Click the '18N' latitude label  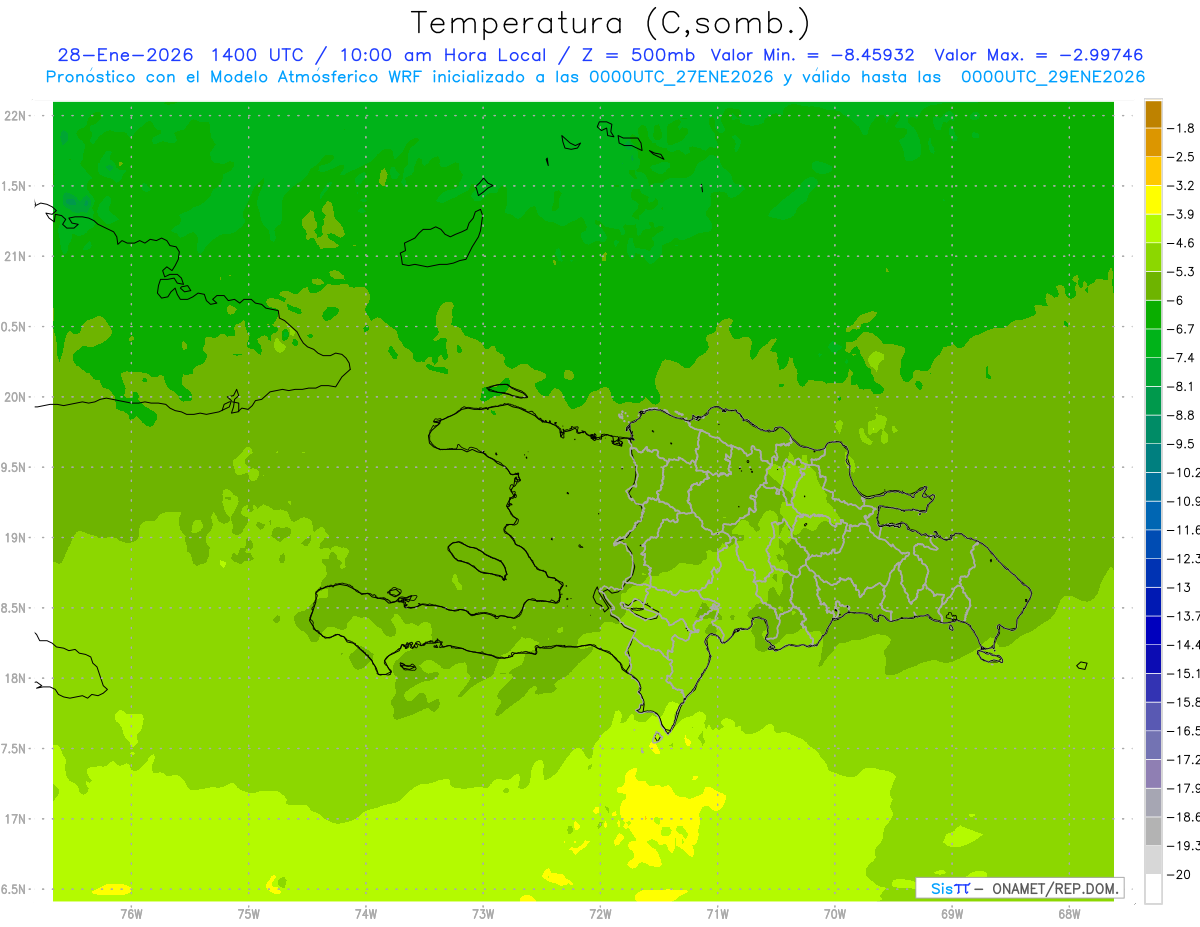point(16,678)
